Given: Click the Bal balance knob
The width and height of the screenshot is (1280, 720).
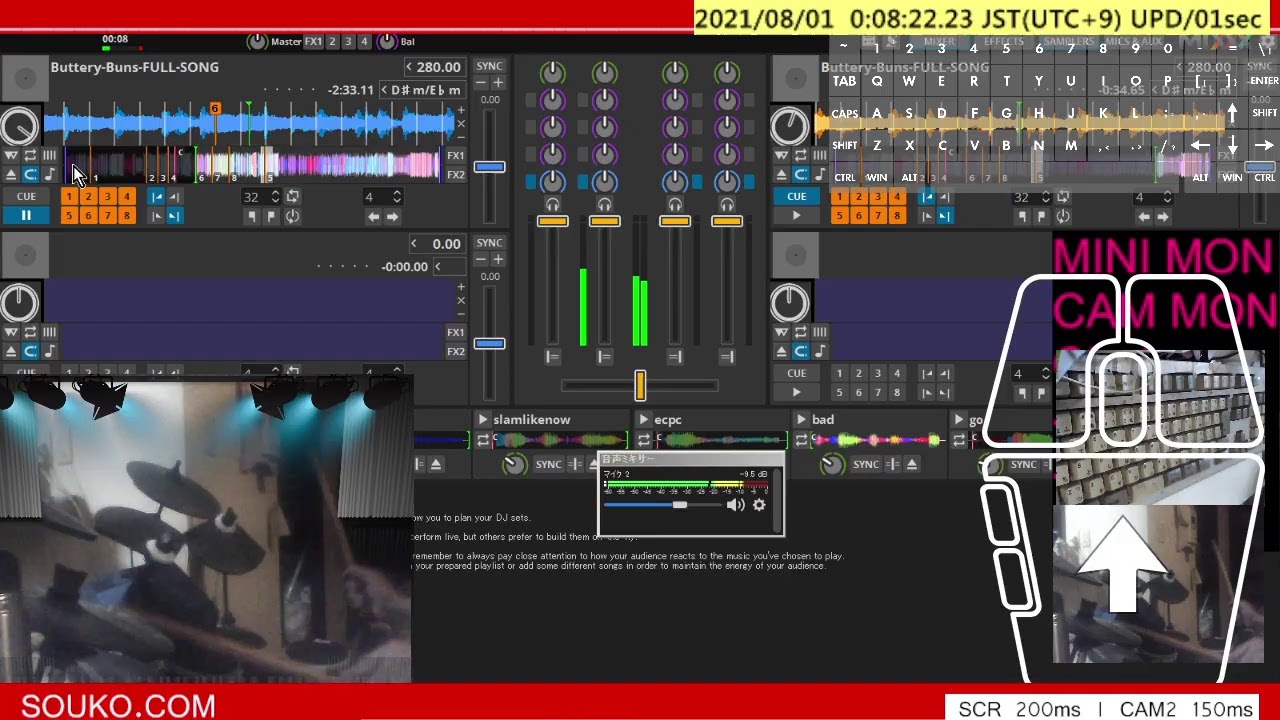Looking at the screenshot, I should (387, 42).
